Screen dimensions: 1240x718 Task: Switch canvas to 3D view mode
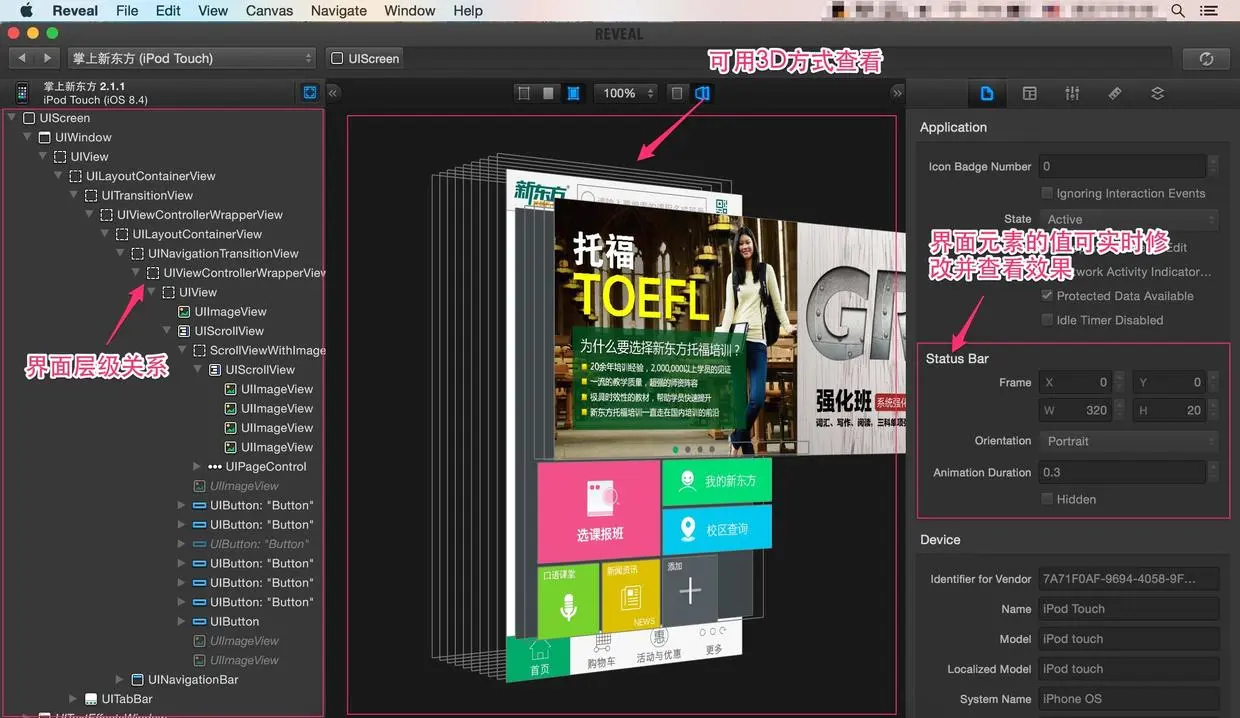703,93
